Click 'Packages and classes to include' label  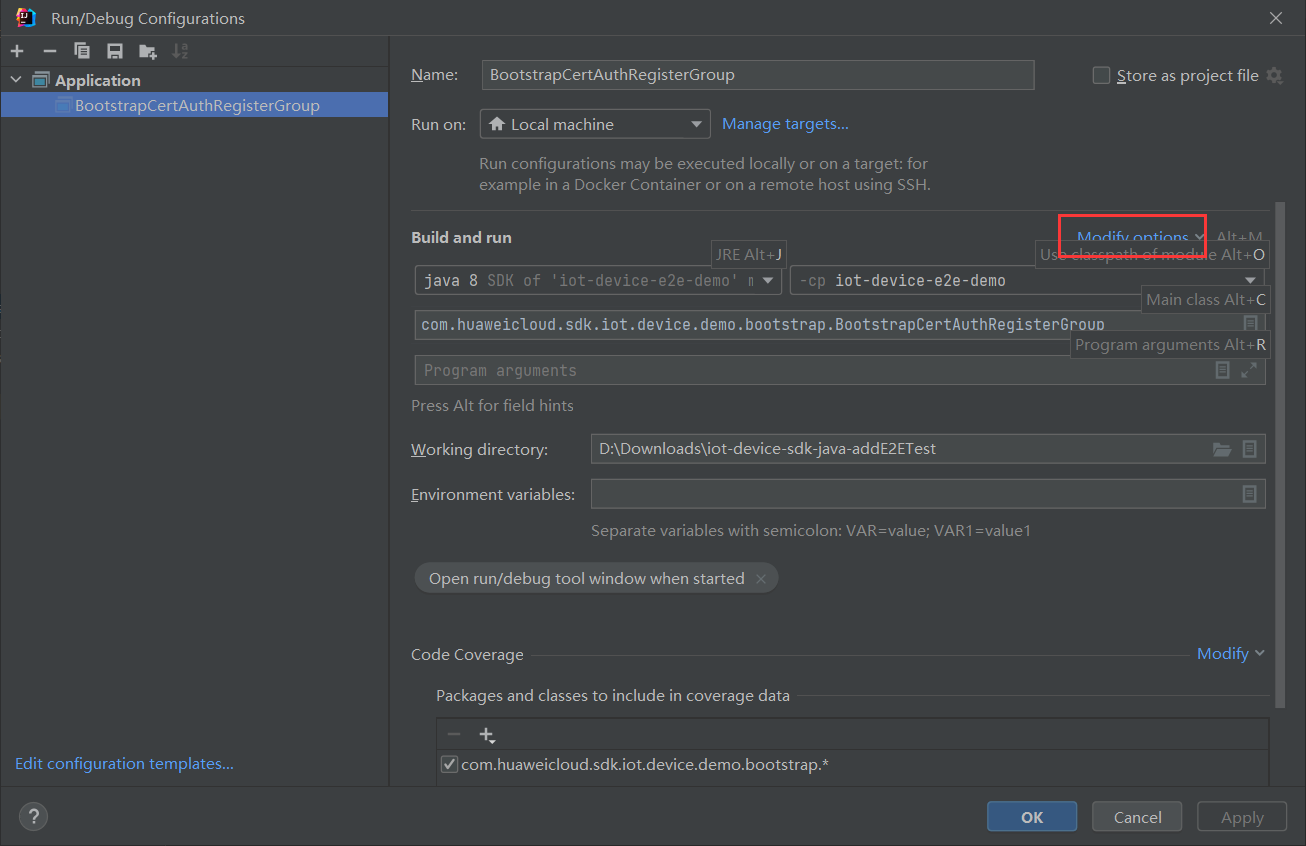coord(613,696)
